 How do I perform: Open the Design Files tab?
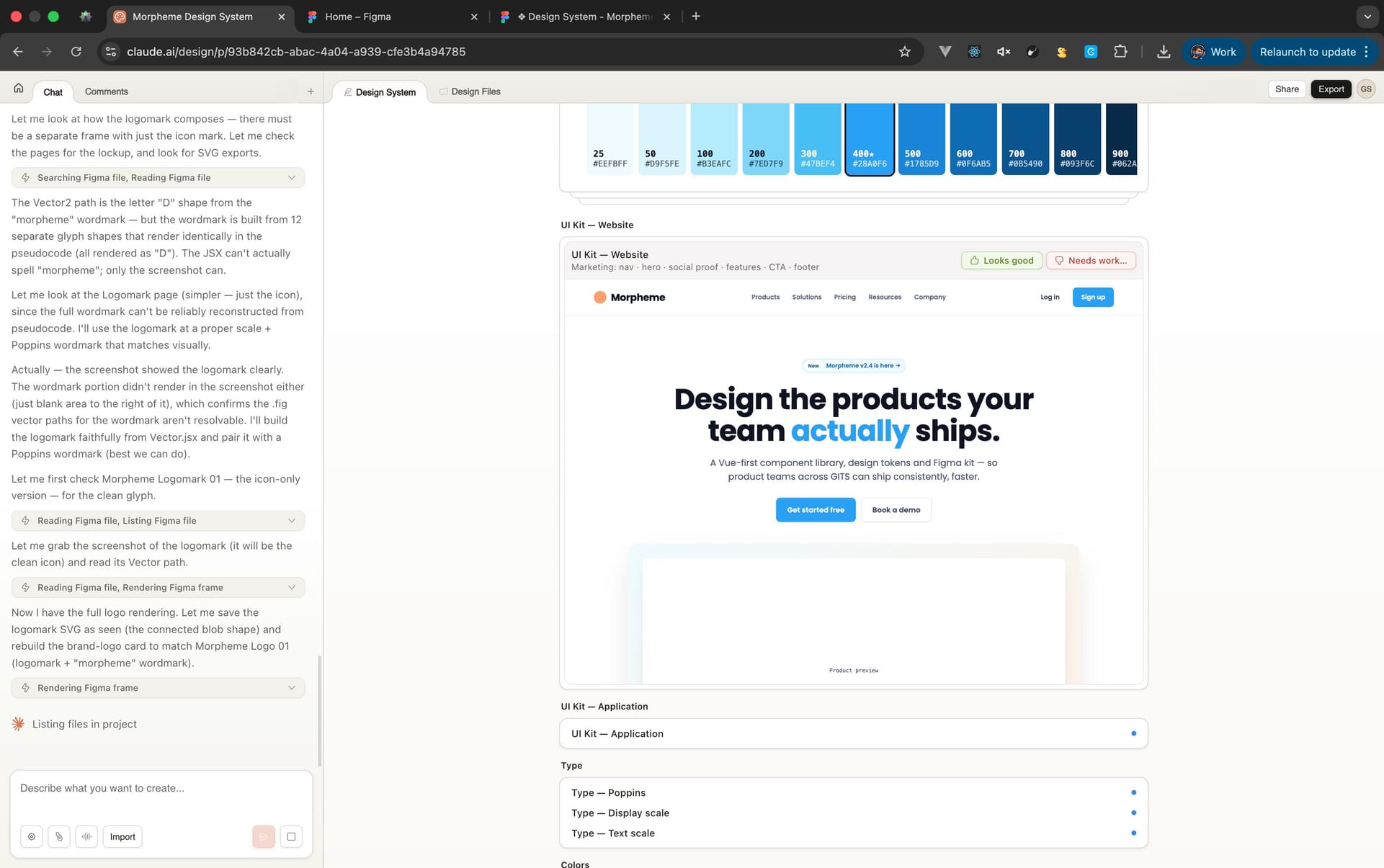pos(470,91)
